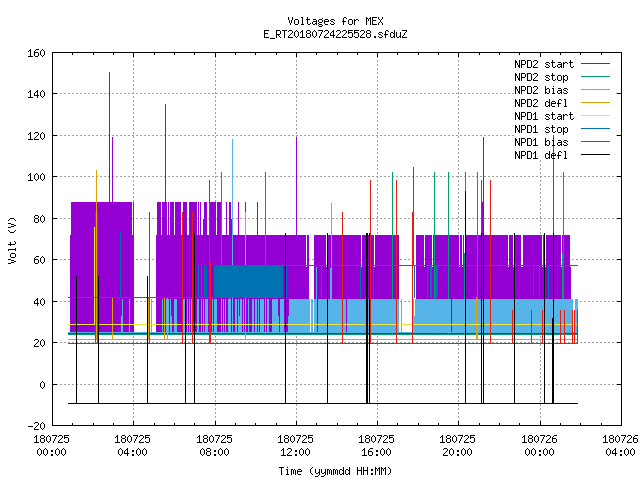The width and height of the screenshot is (640, 480).
Task: Click the y-axis tick value 40
Action: pyautogui.click(x=39, y=302)
